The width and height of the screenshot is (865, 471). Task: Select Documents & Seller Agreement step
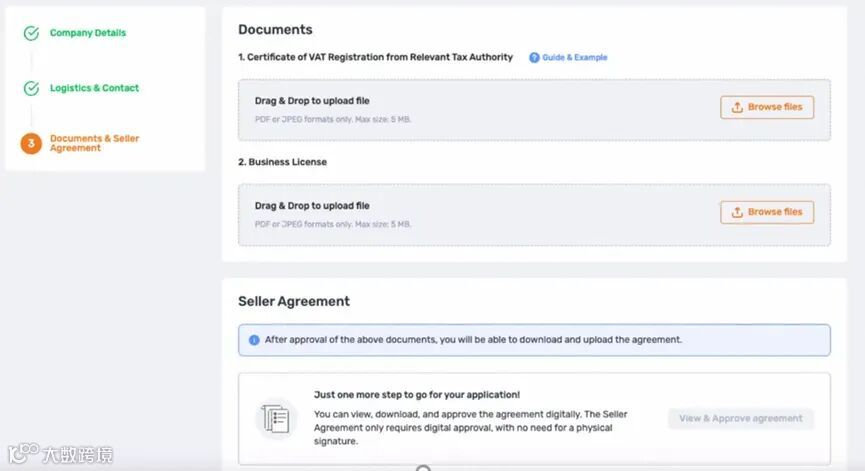(94, 143)
